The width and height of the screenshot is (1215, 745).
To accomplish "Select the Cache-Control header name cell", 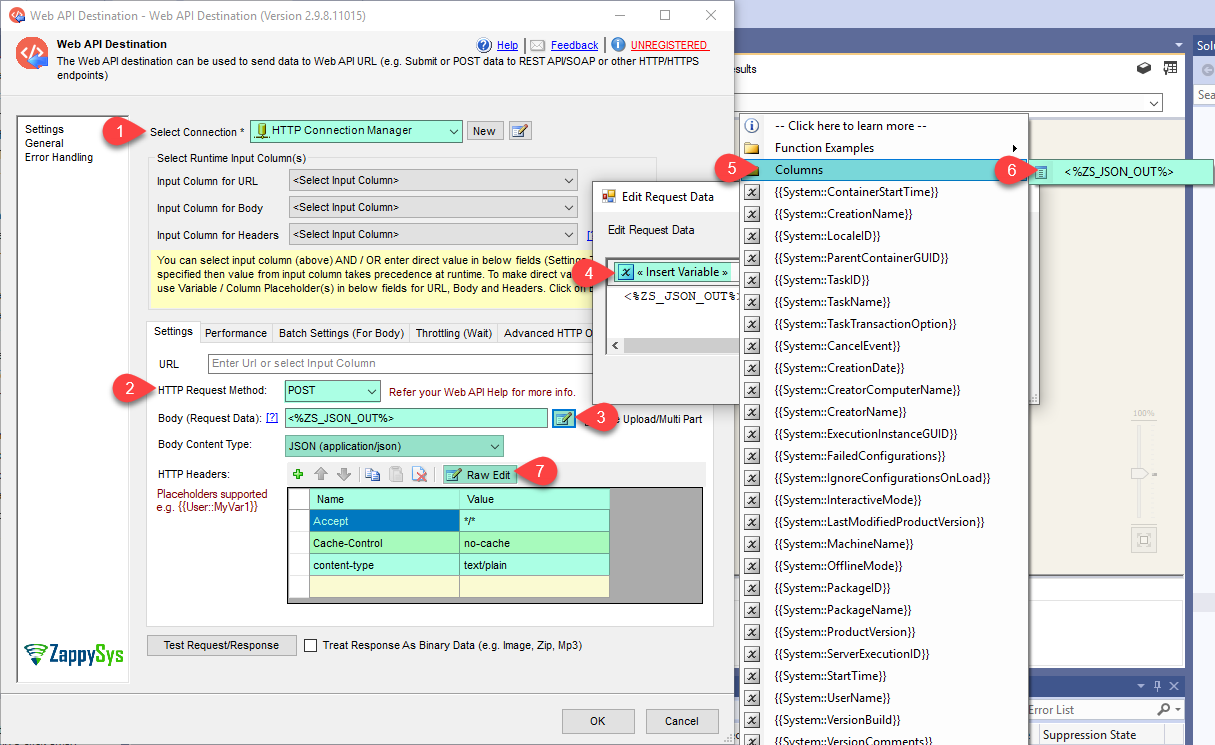I will click(384, 543).
